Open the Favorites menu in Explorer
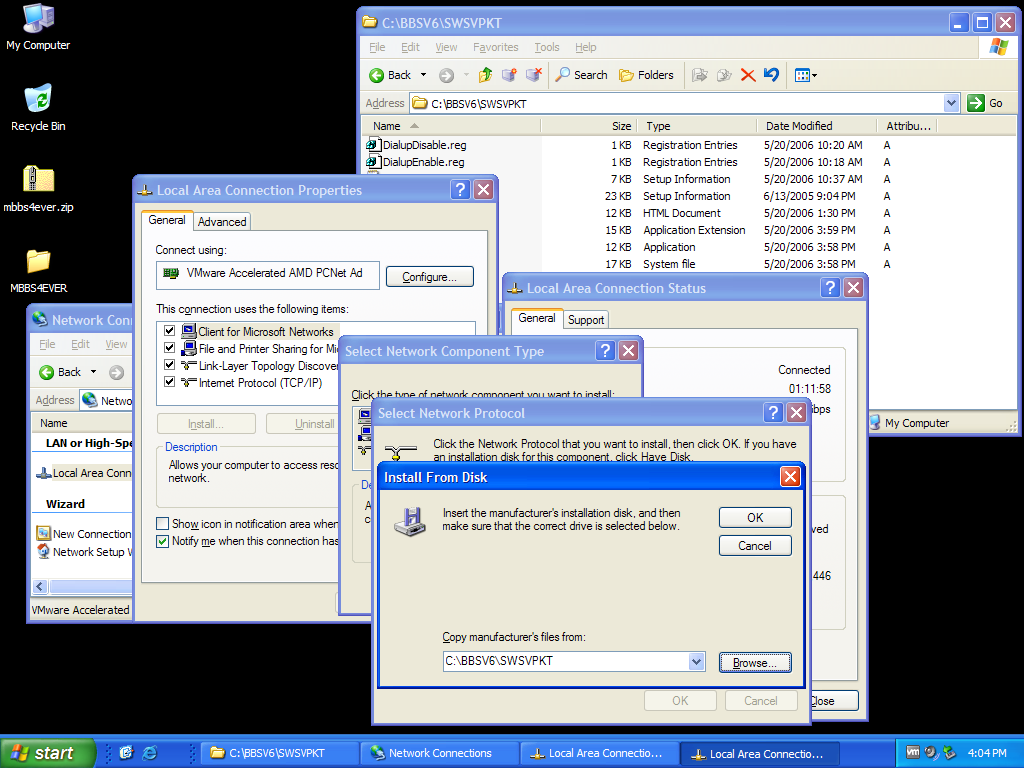This screenshot has width=1024, height=768. click(495, 47)
